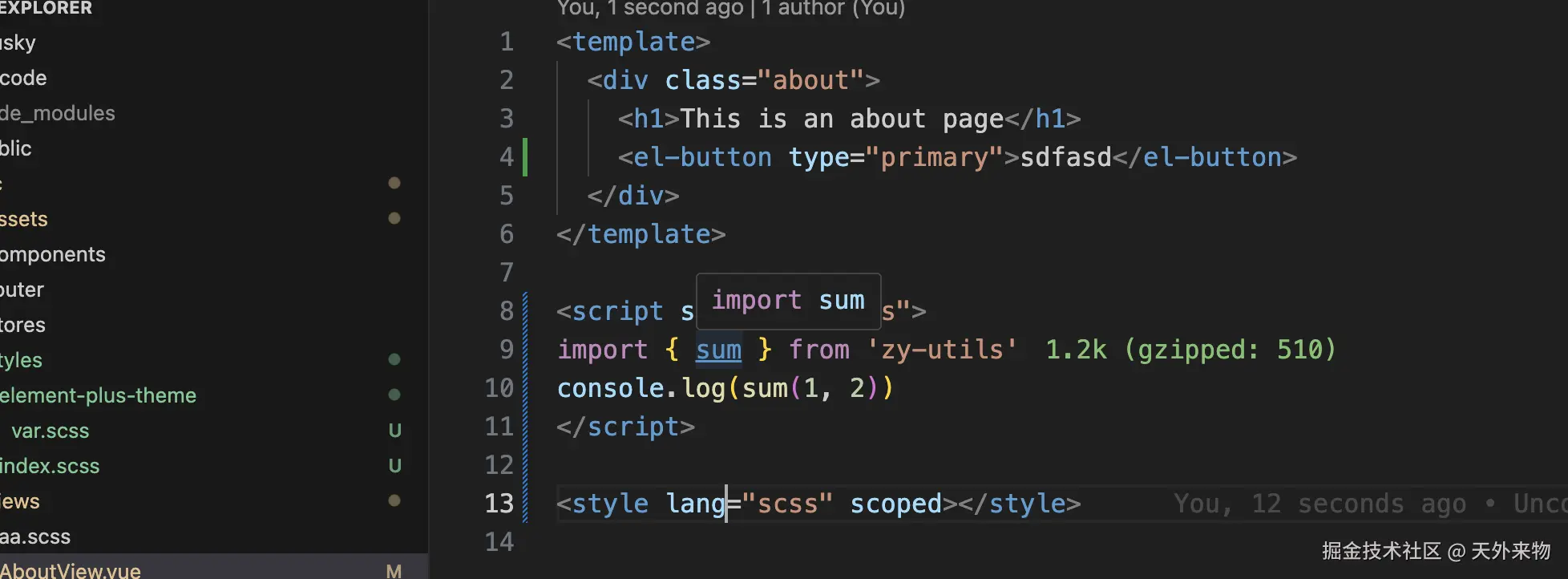Expand the .vscode folder

coord(23,78)
